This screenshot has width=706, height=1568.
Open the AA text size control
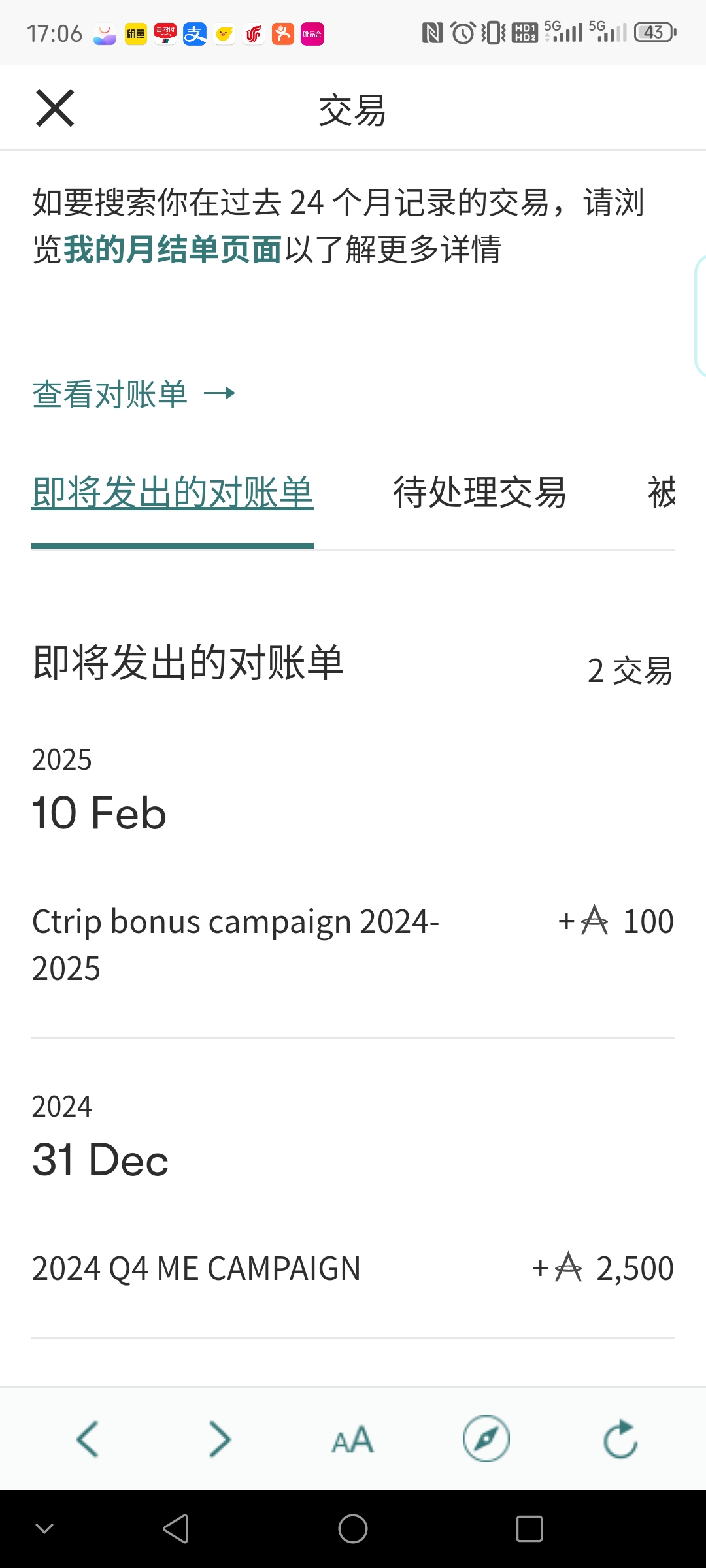(353, 1440)
